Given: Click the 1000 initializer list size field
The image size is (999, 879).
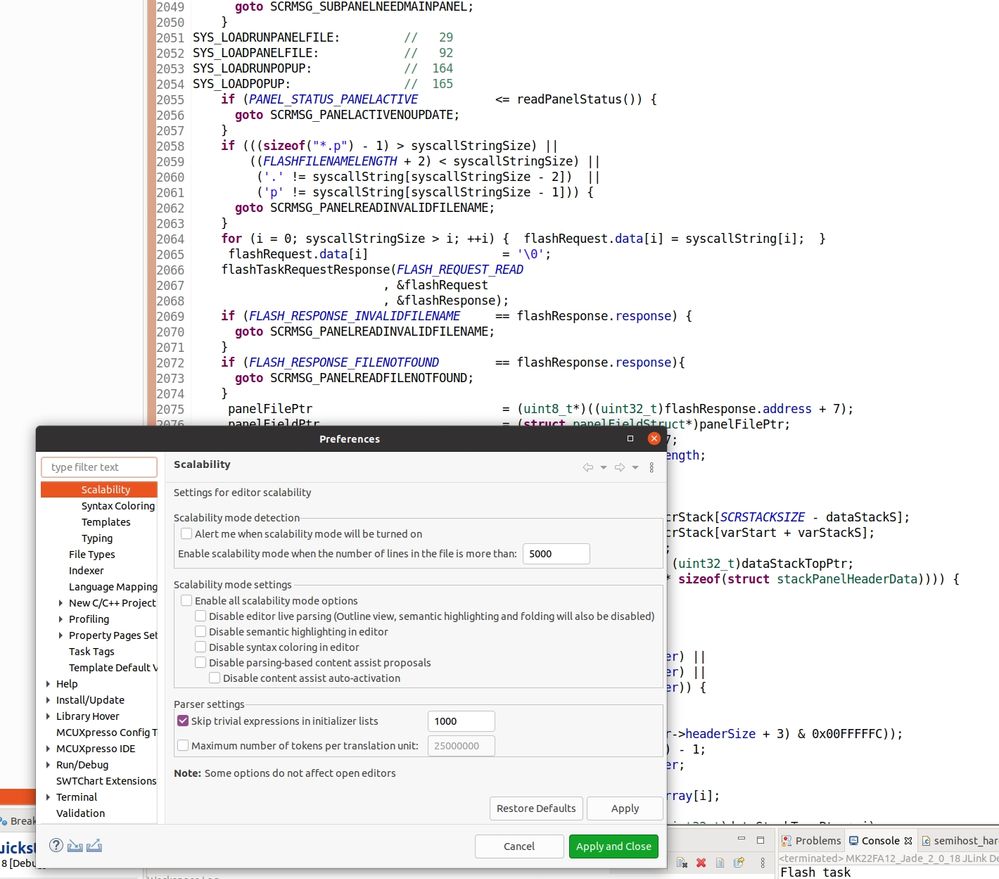Looking at the screenshot, I should coord(461,721).
